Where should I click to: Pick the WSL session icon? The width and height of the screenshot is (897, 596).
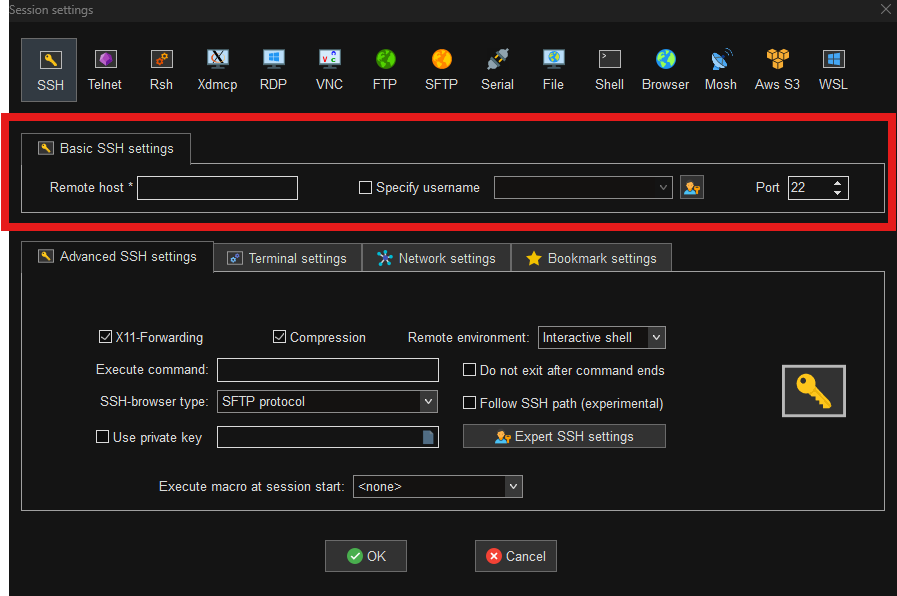point(833,70)
